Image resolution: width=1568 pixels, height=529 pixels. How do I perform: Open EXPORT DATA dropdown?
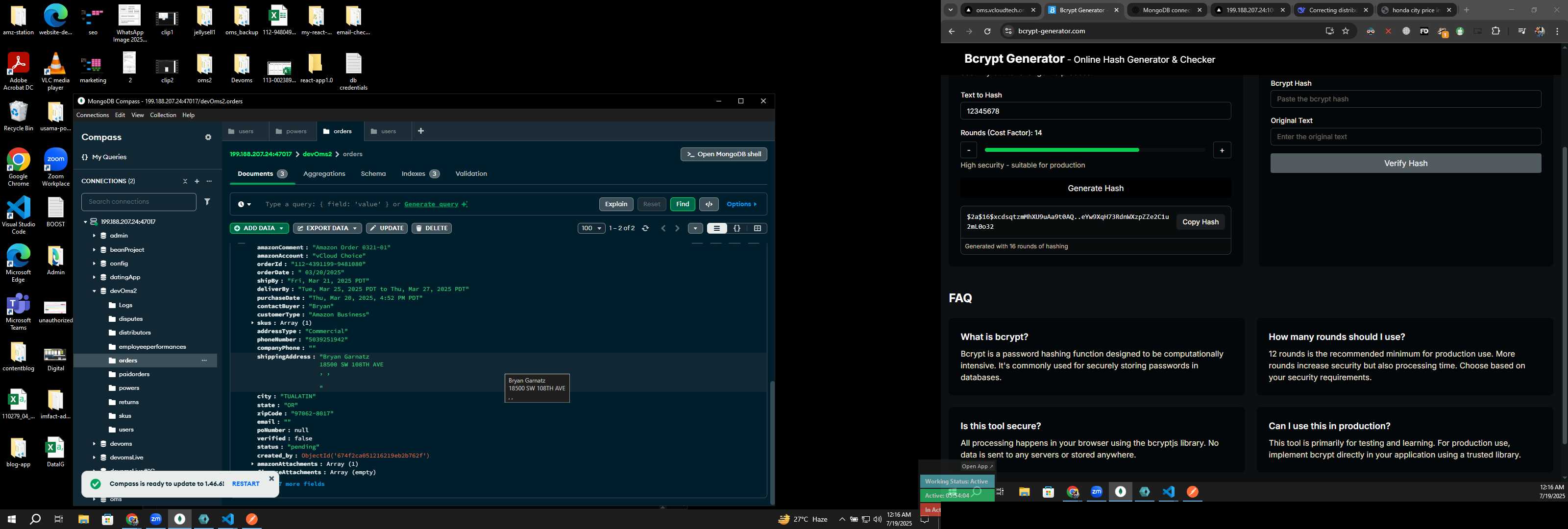pyautogui.click(x=327, y=228)
